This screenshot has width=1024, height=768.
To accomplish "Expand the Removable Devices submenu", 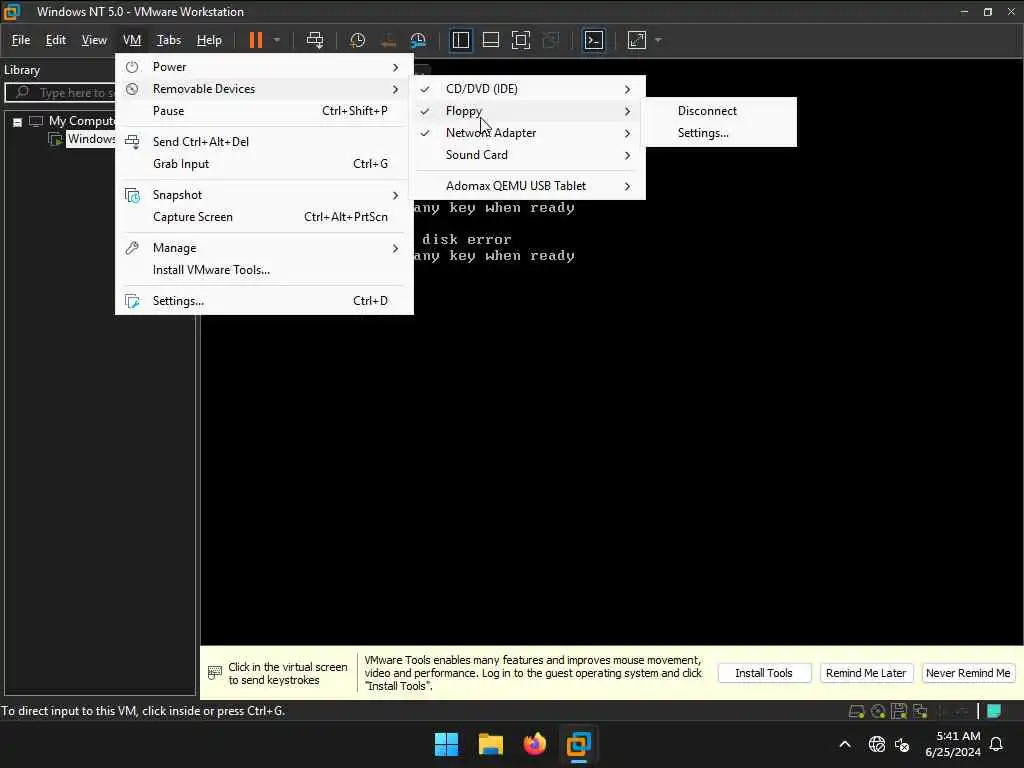I will (264, 89).
